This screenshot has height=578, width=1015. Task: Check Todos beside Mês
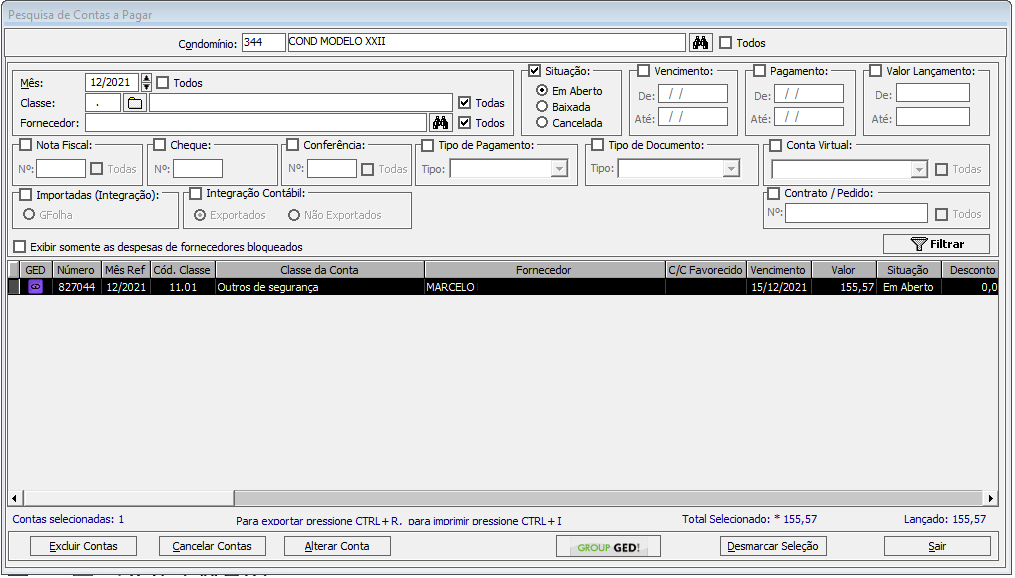(162, 83)
